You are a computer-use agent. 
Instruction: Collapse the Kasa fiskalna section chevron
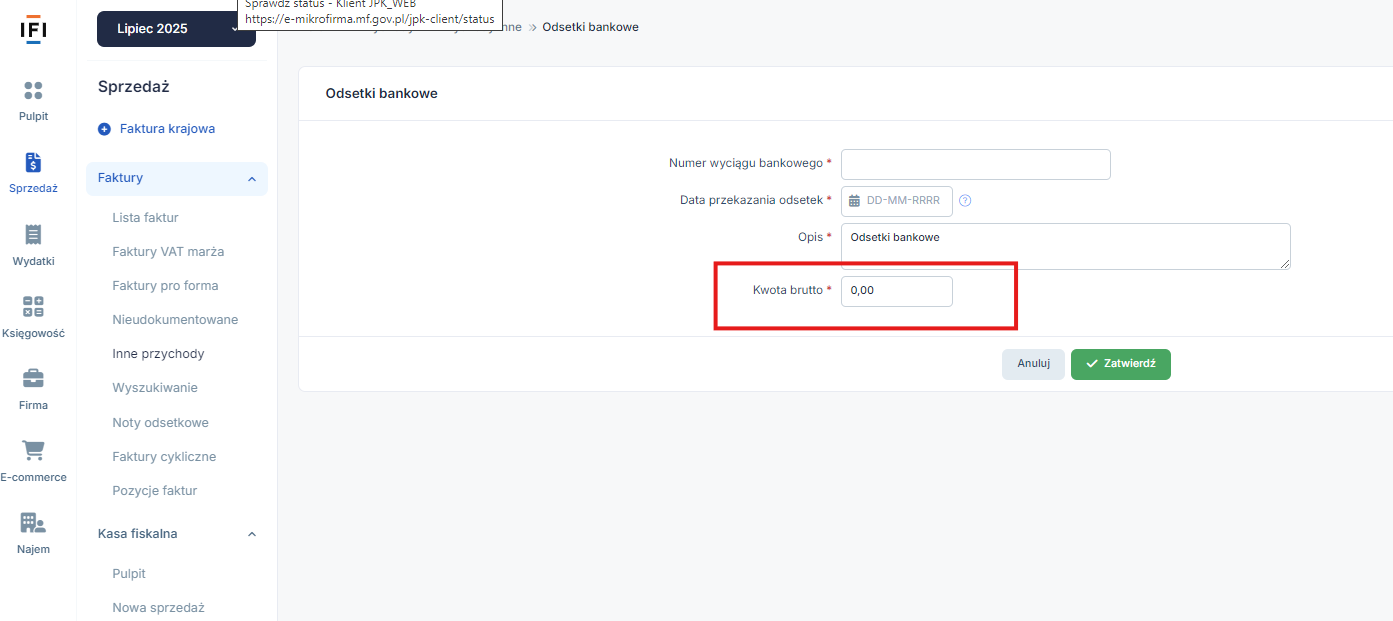[x=251, y=535]
